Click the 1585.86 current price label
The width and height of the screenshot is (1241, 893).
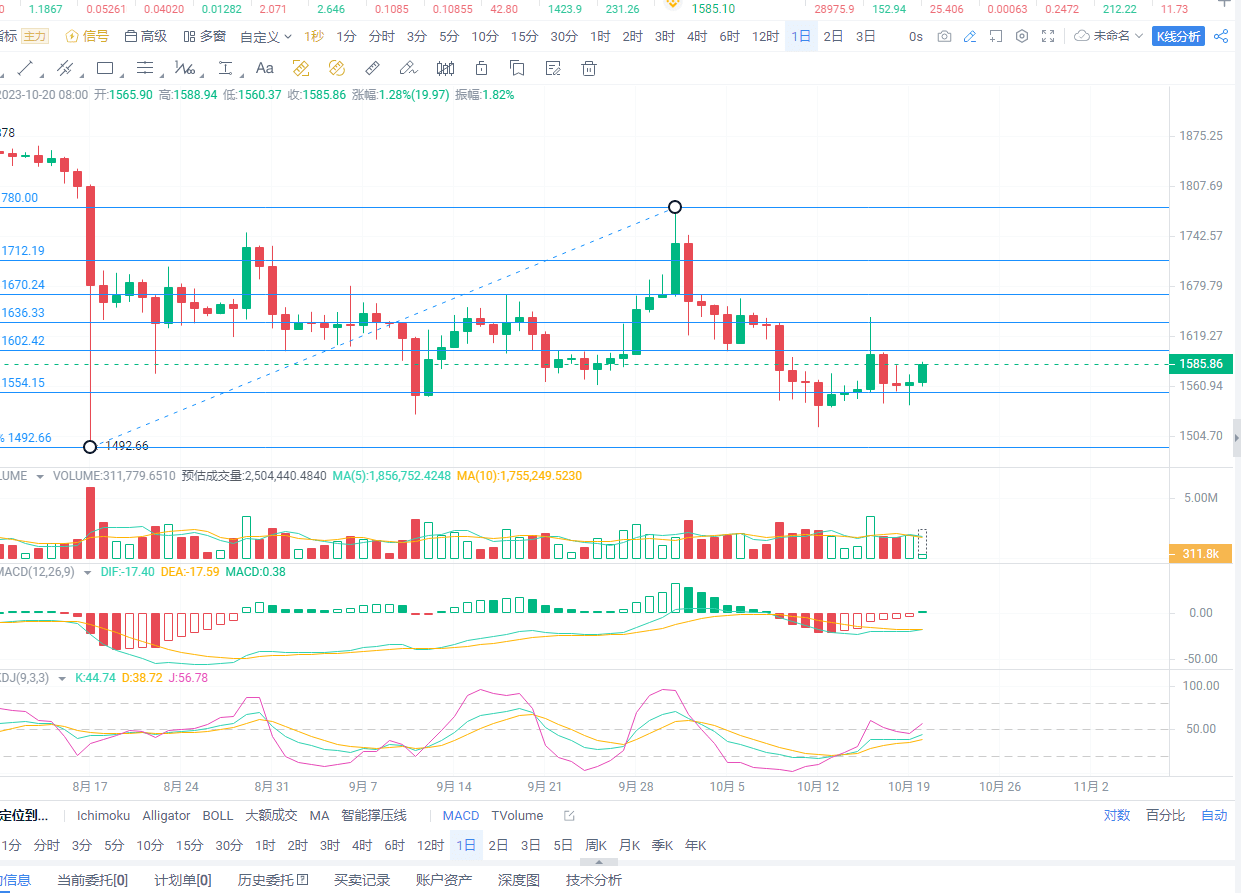coord(1201,364)
